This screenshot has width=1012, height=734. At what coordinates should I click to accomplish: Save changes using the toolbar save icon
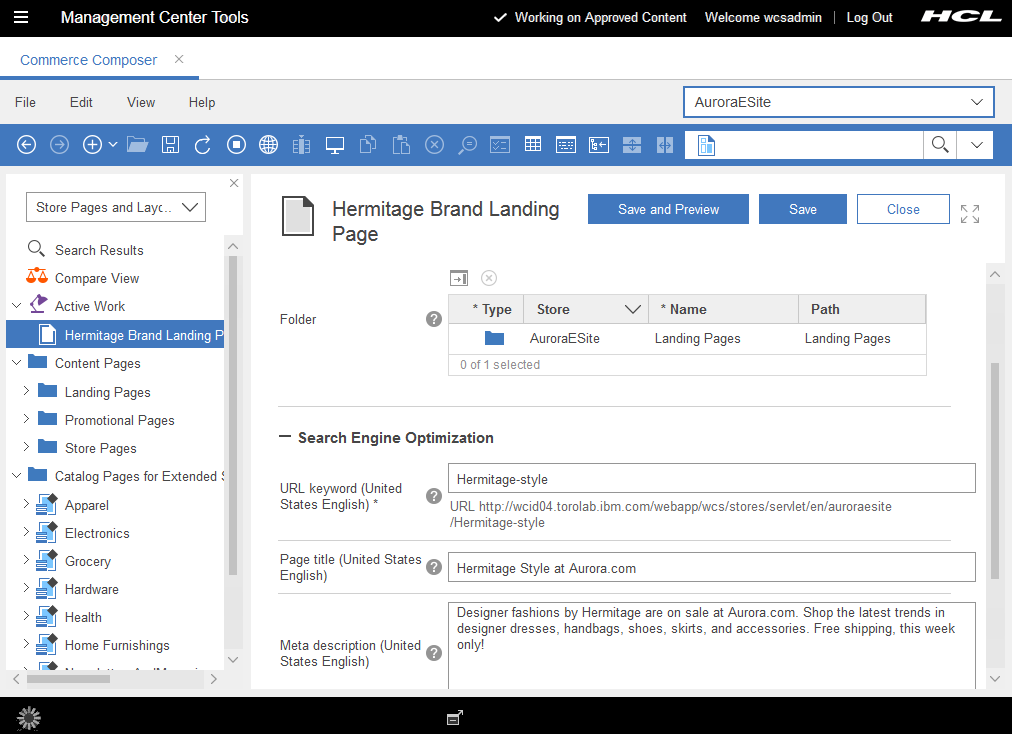tap(170, 144)
